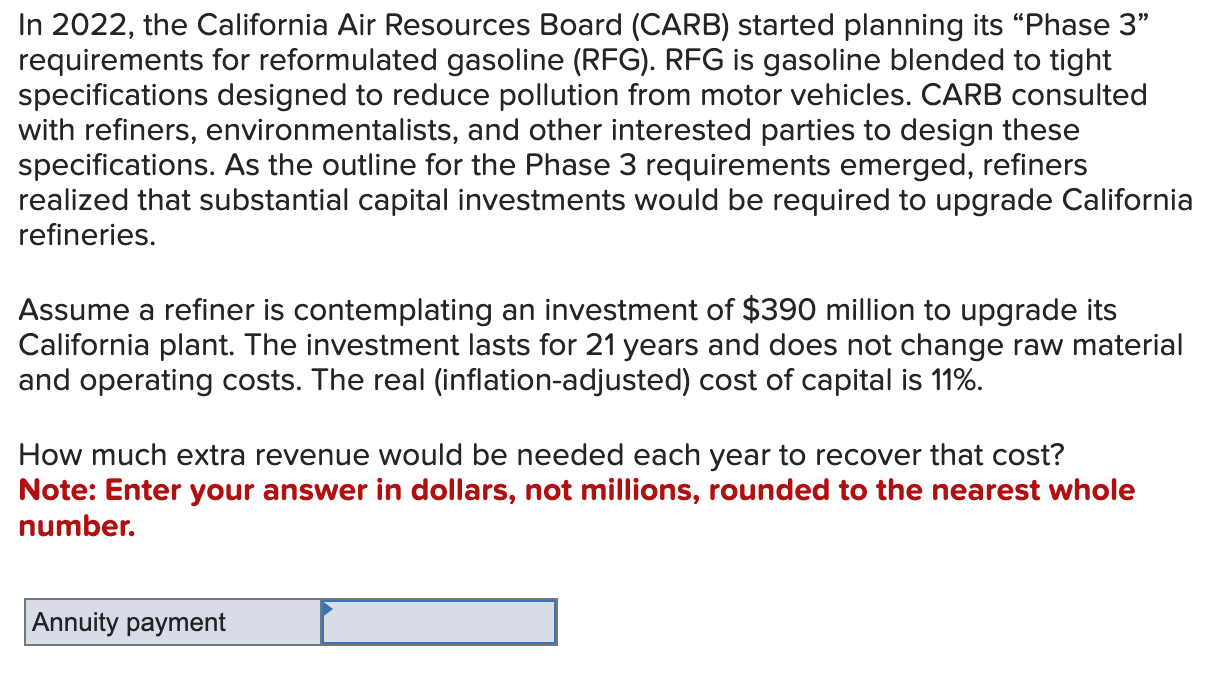Click the '11%' cost of capital figure
Image resolution: width=1222 pixels, height=690 pixels.
(957, 380)
